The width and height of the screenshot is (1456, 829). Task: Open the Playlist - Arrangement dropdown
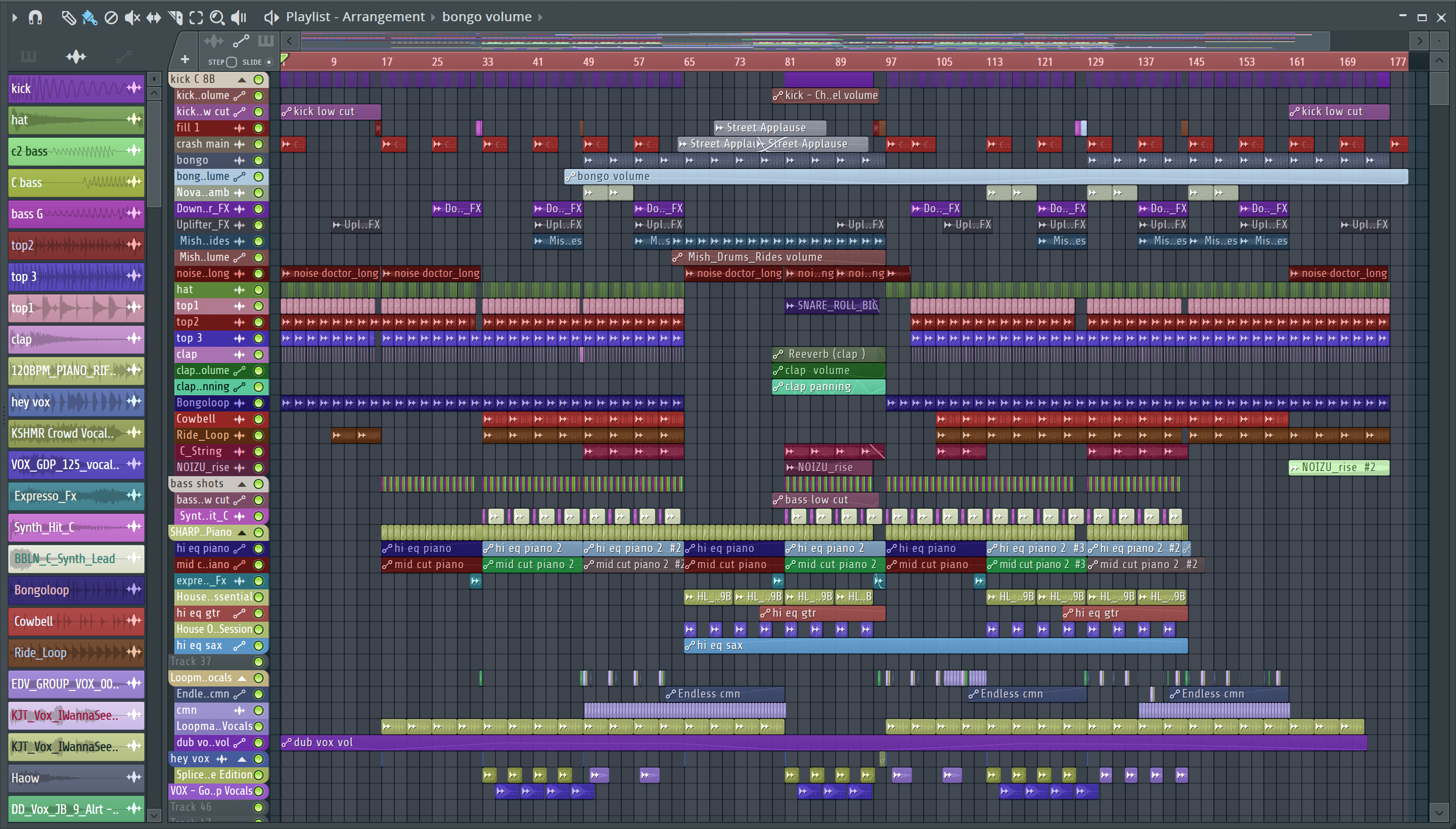point(355,17)
